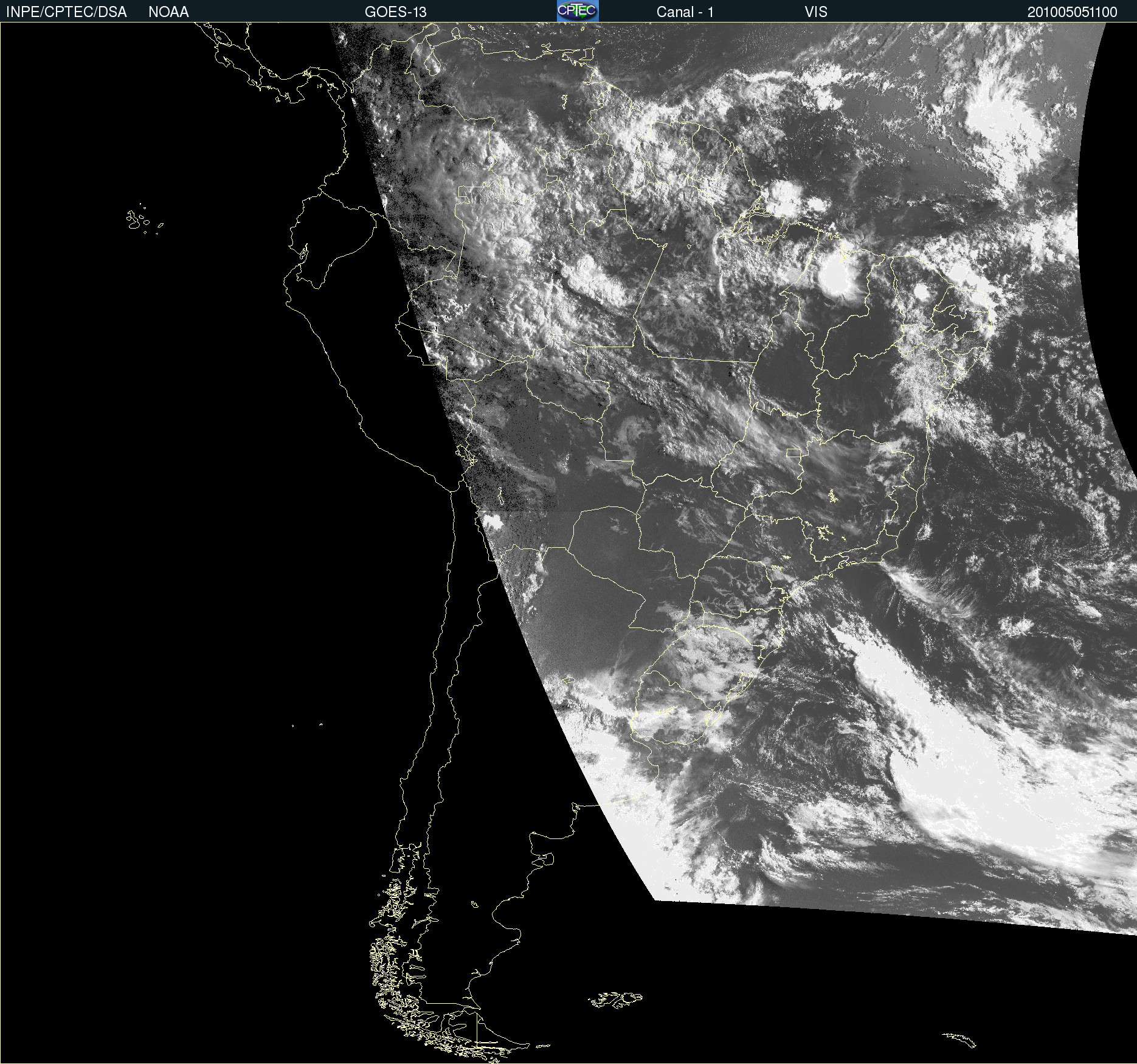The width and height of the screenshot is (1137, 1064).
Task: Select the Canal - 1 label
Action: (x=685, y=12)
